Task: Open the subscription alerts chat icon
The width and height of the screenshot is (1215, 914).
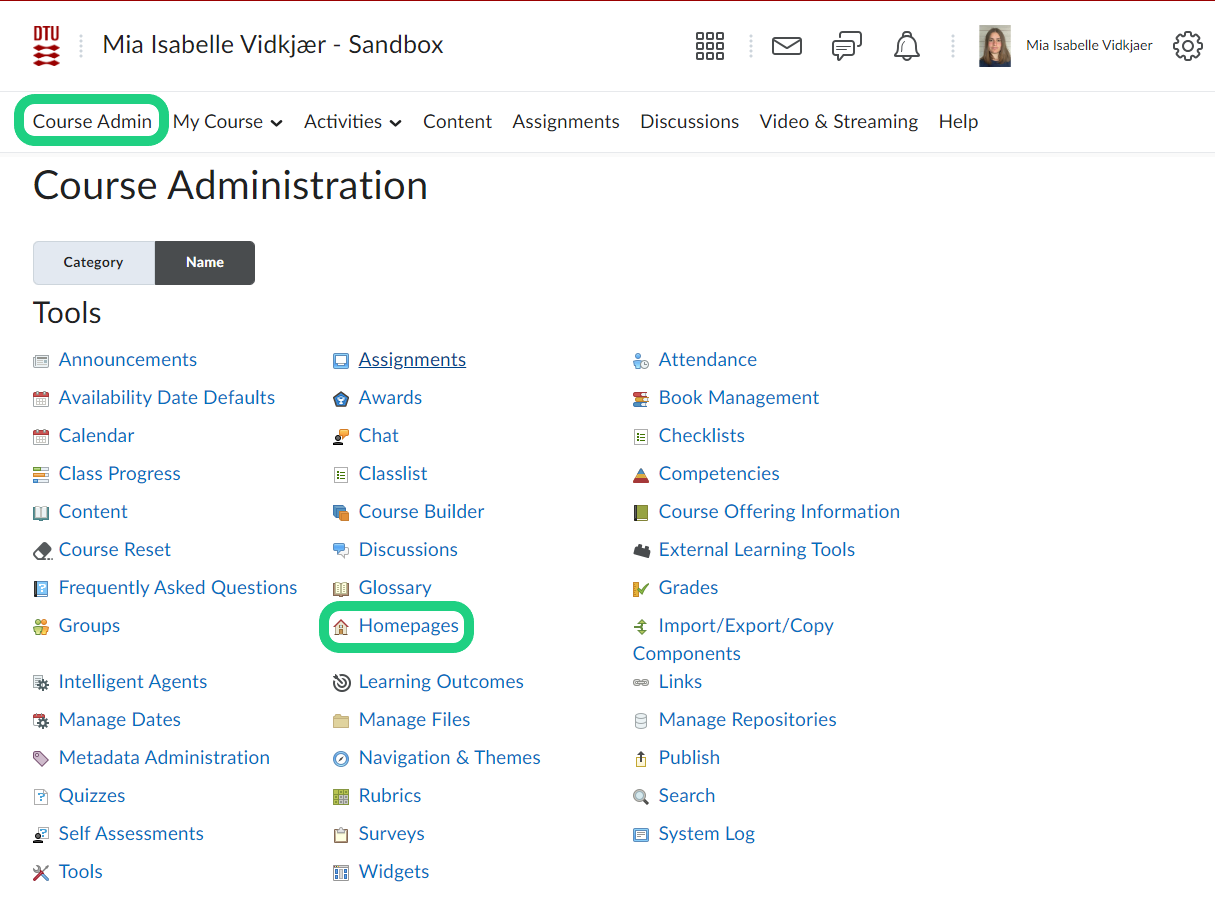Action: click(847, 46)
